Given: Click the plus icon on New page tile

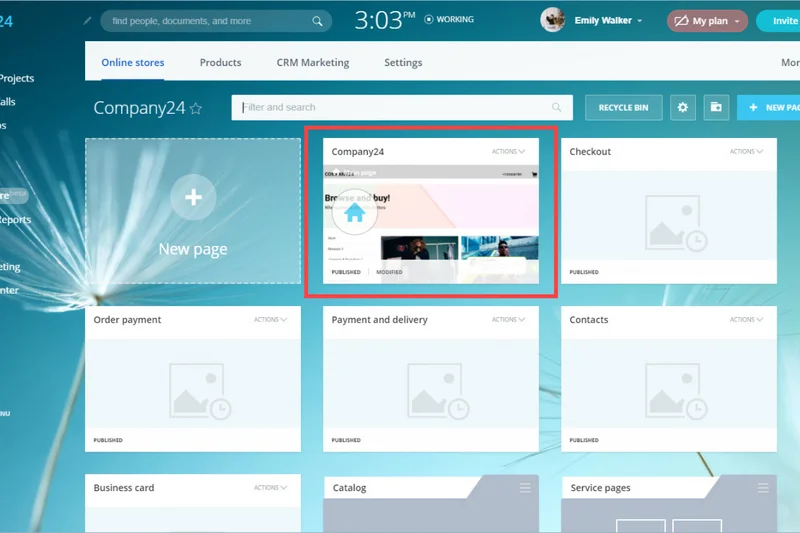Looking at the screenshot, I should [193, 198].
